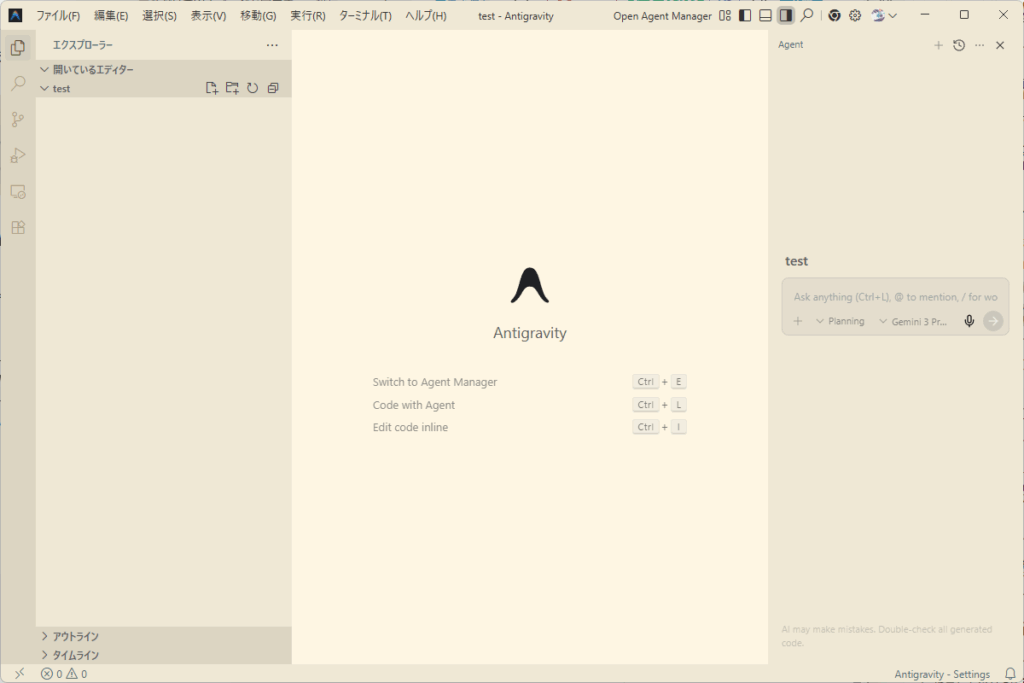The height and width of the screenshot is (683, 1024).
Task: Click the Open Agent Manager button
Action: (x=662, y=16)
